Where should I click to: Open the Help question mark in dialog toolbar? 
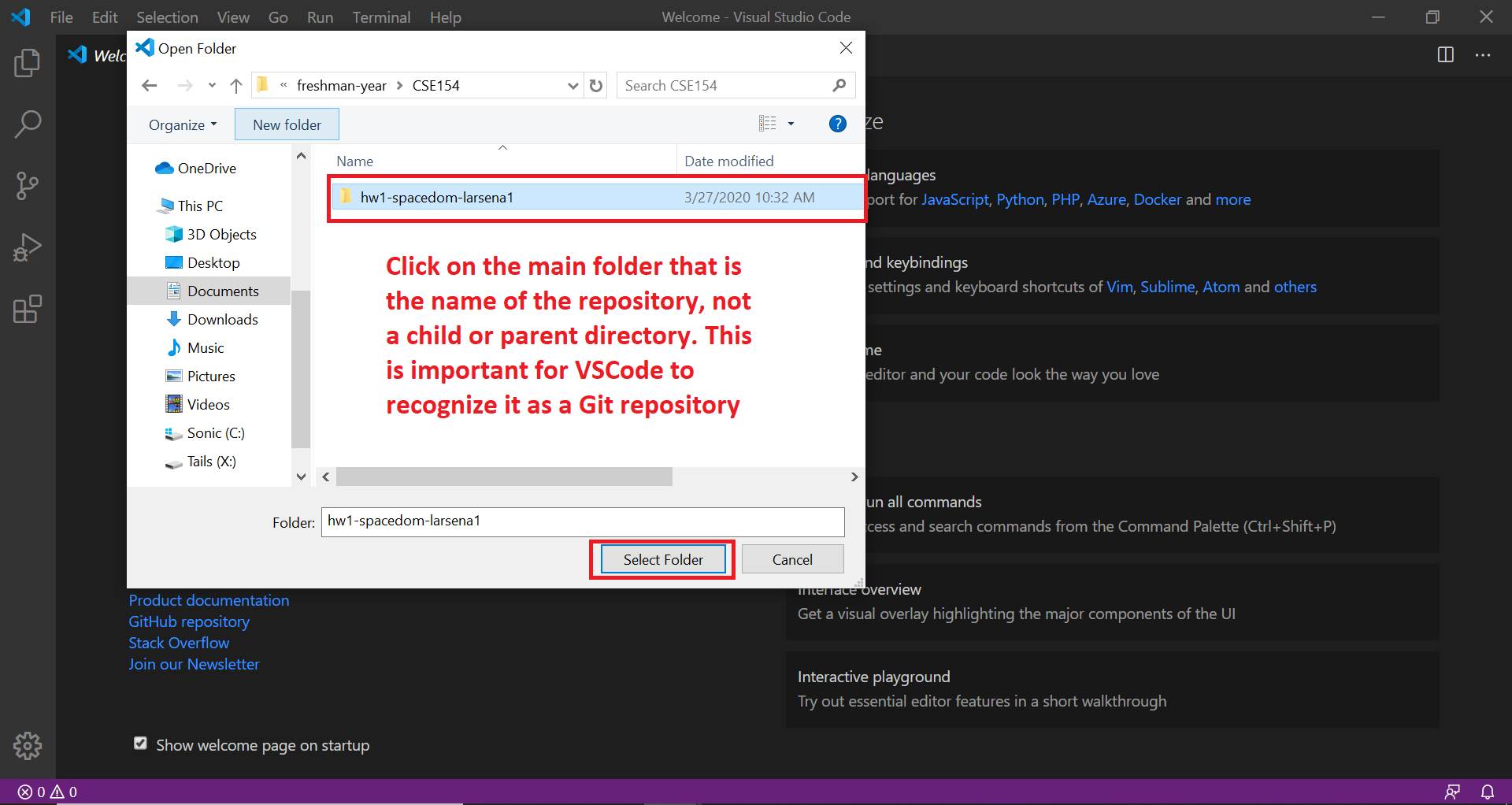[837, 124]
